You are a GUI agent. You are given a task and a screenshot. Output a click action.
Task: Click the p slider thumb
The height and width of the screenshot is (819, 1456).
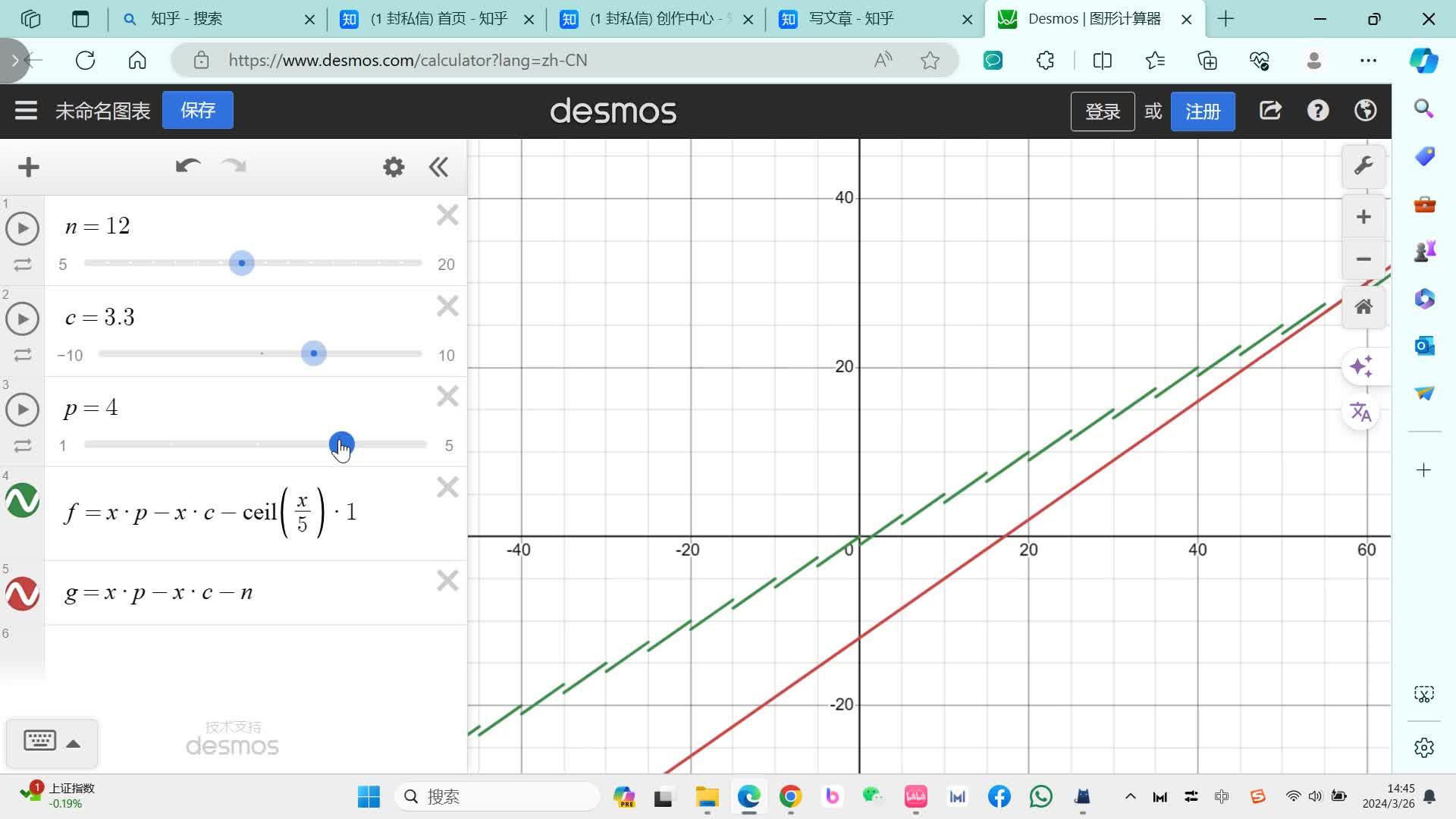[x=341, y=444]
